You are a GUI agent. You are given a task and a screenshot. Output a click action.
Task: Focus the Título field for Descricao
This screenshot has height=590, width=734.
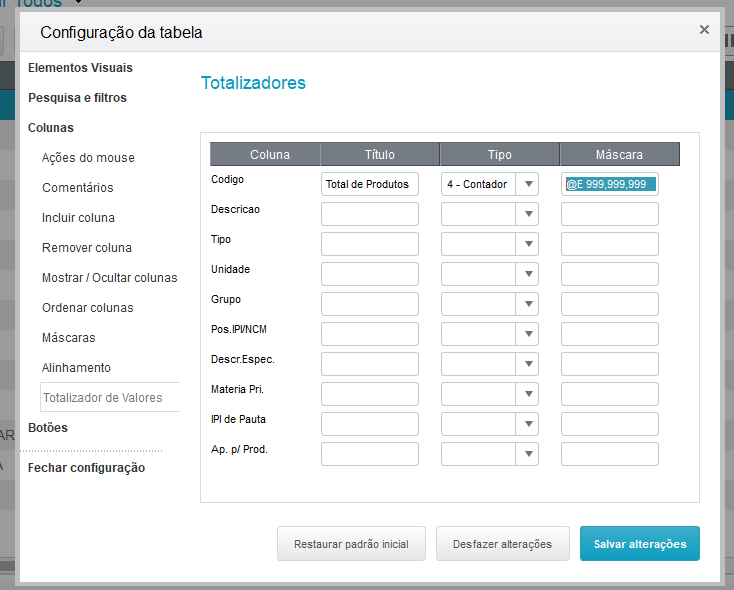click(x=370, y=214)
